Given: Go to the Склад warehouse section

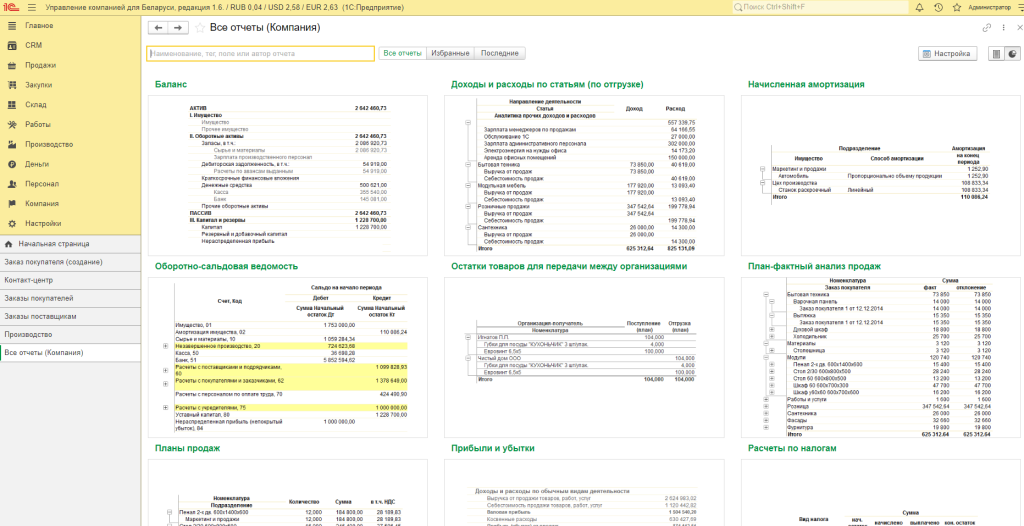Looking at the screenshot, I should pyautogui.click(x=36, y=104).
